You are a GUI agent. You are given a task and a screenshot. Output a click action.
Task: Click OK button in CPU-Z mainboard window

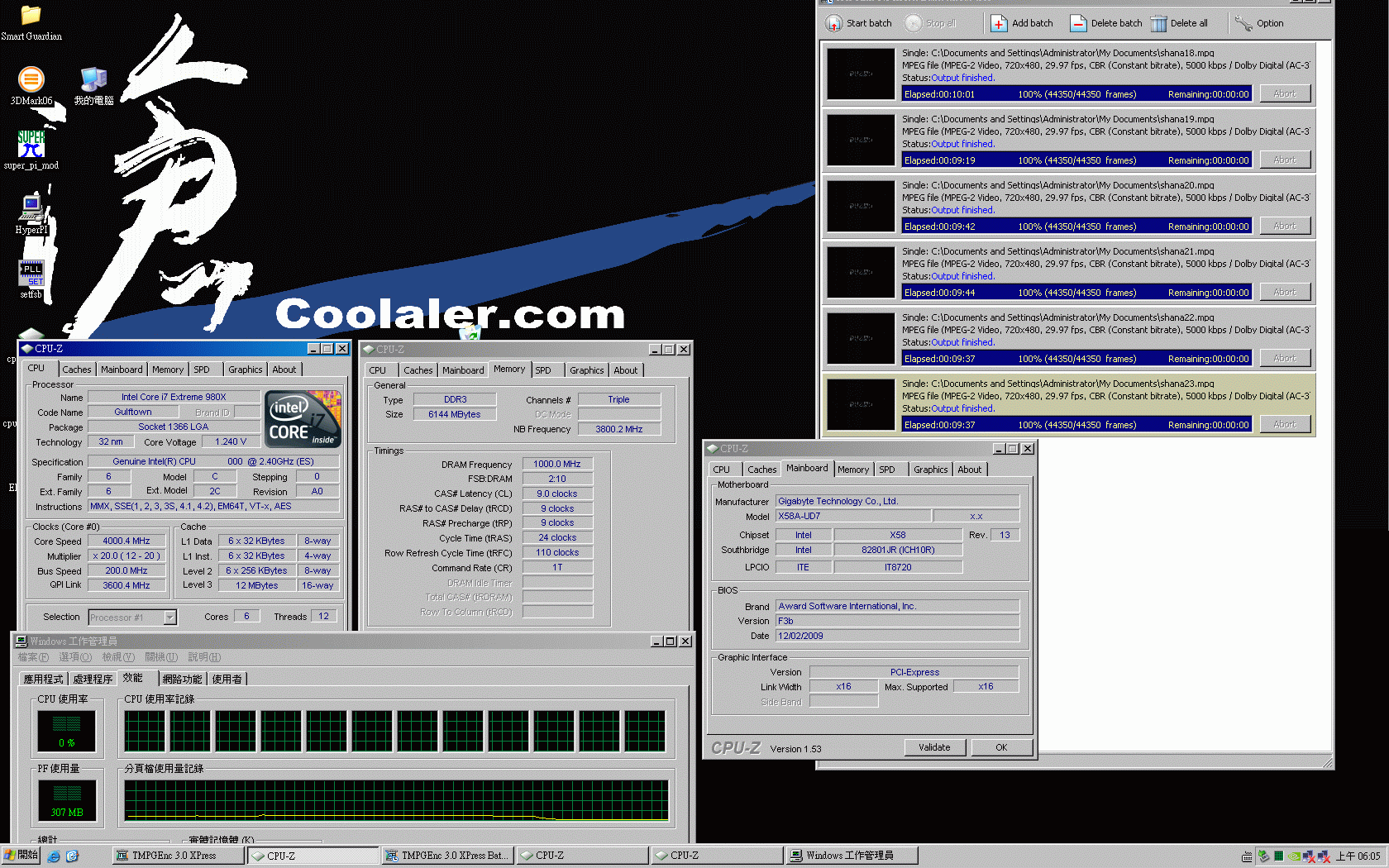coord(1001,747)
